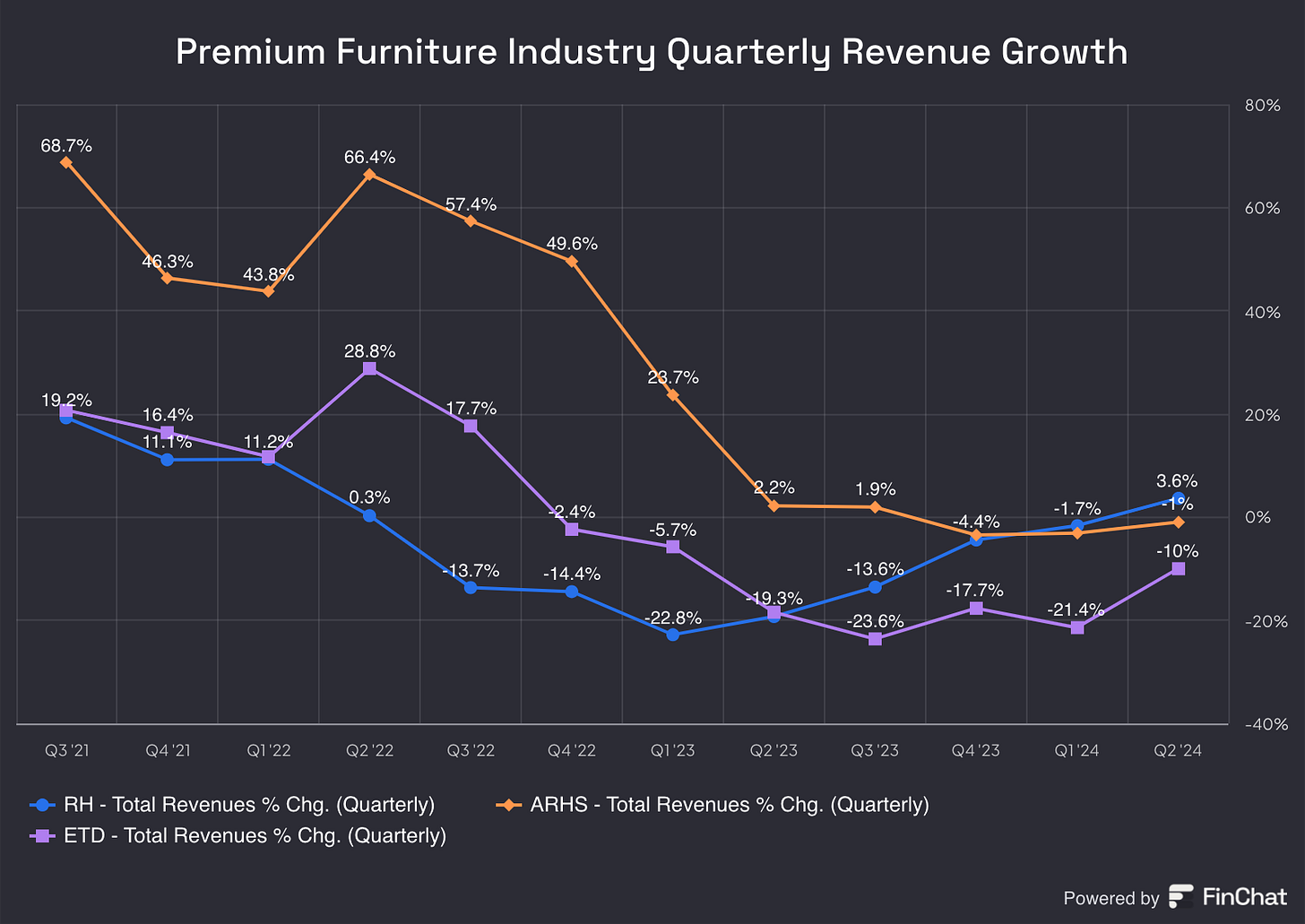The width and height of the screenshot is (1305, 924).
Task: Click the Q3 '23 axis label
Action: coord(875,751)
